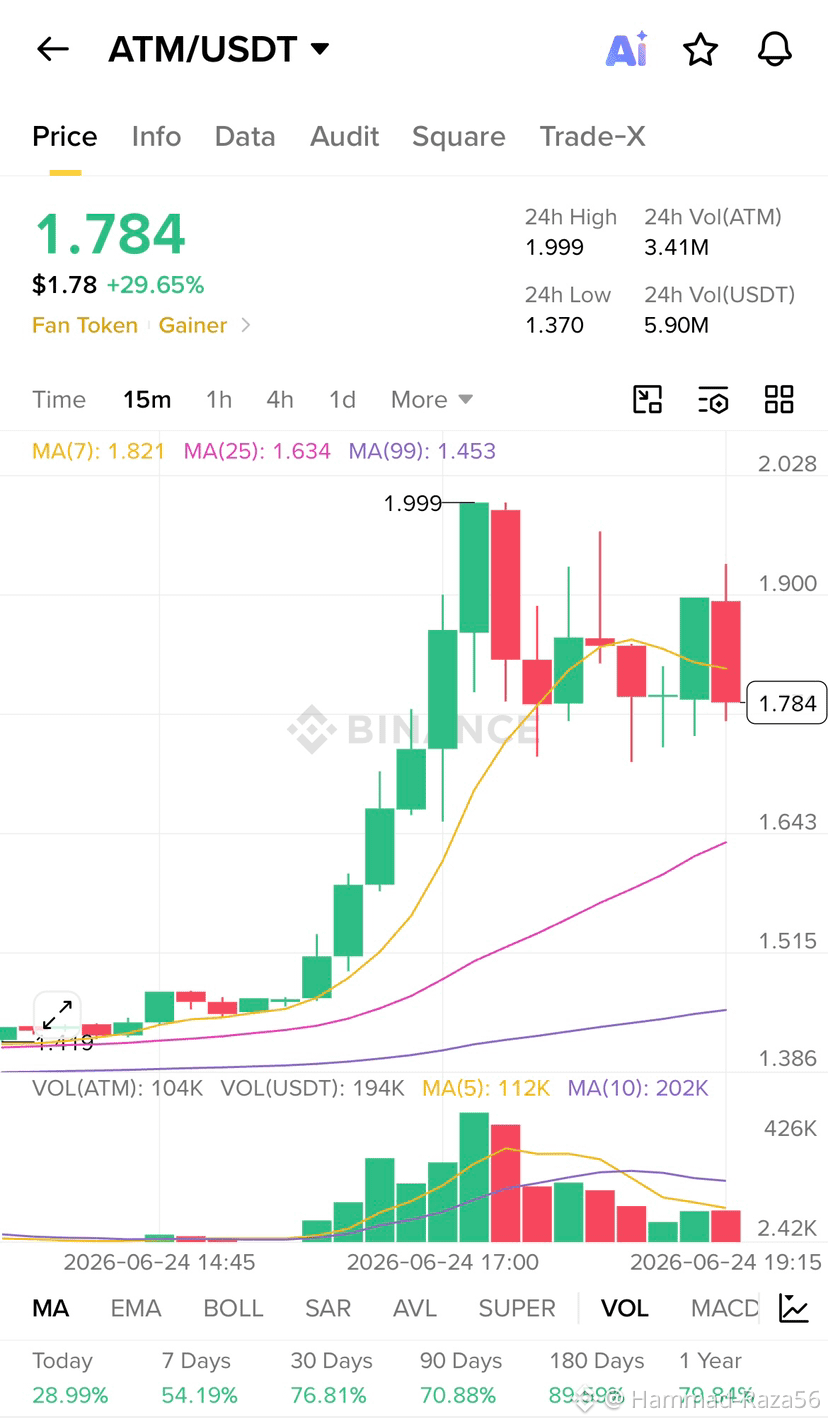This screenshot has height=1424, width=828.
Task: Tap the 2026-06-24 17:00 time label
Action: click(x=443, y=1262)
